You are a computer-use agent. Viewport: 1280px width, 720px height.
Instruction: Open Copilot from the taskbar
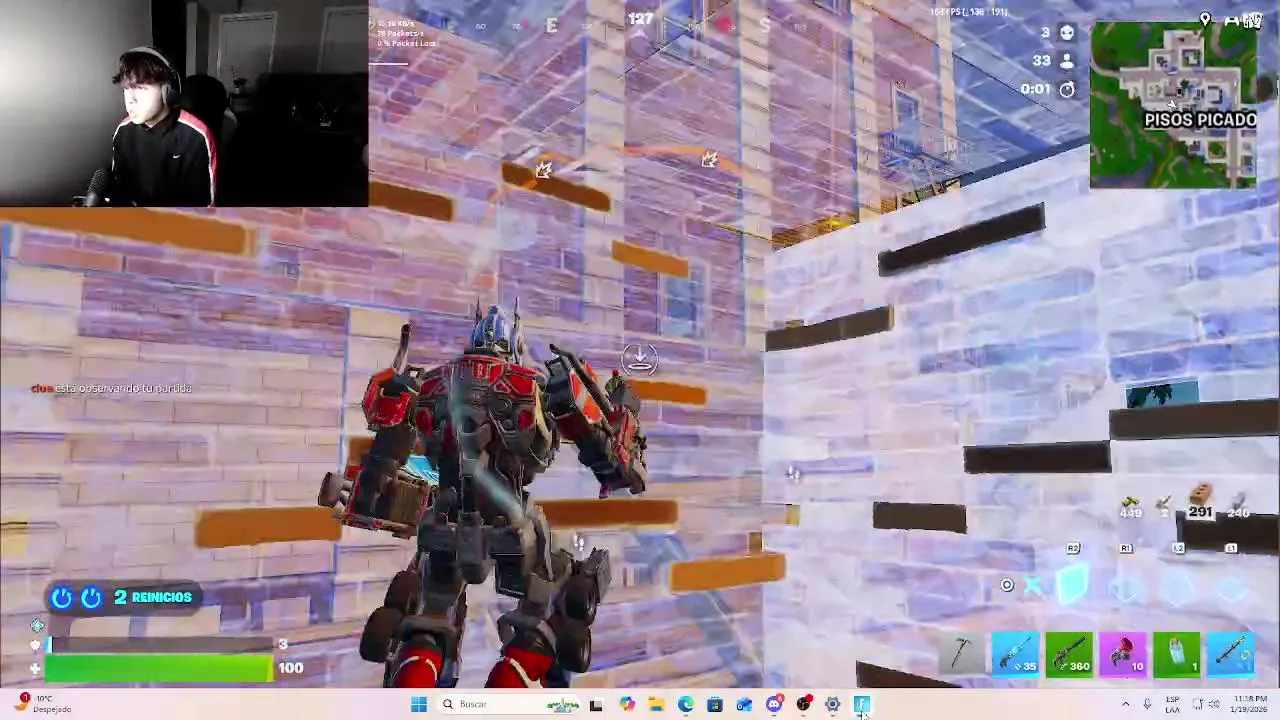(x=627, y=704)
